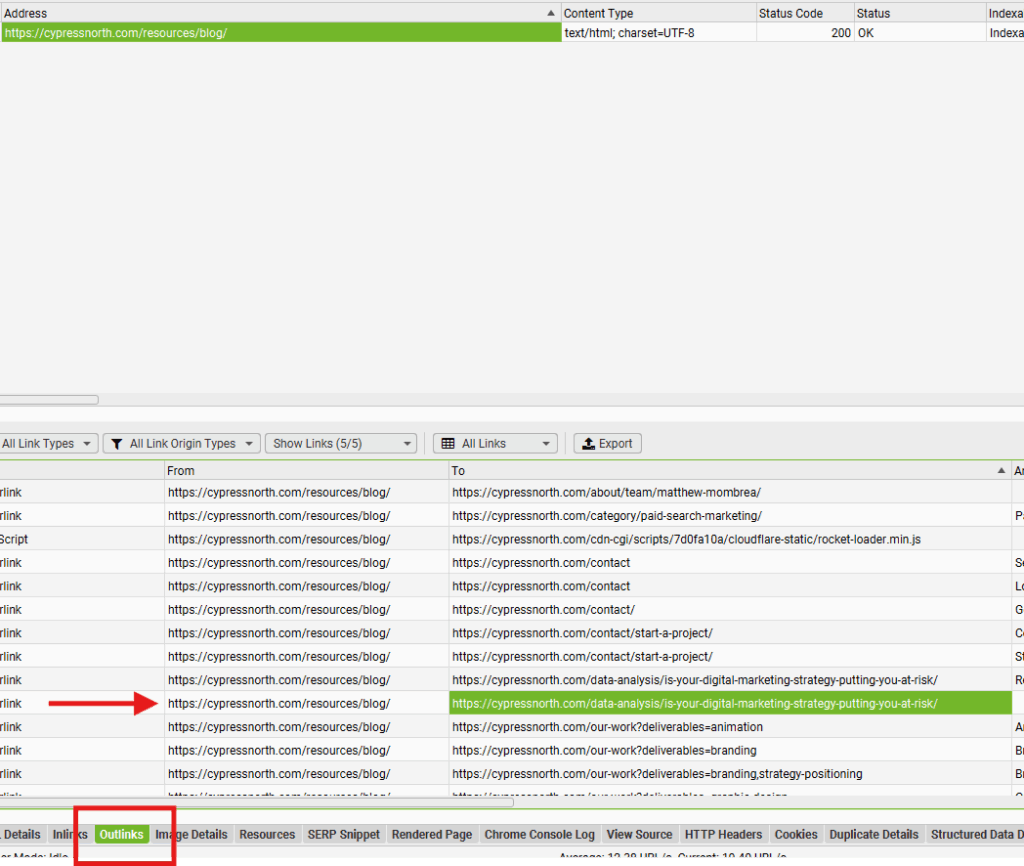Open the All Links dropdown
This screenshot has height=866, width=1024.
pyautogui.click(x=495, y=443)
